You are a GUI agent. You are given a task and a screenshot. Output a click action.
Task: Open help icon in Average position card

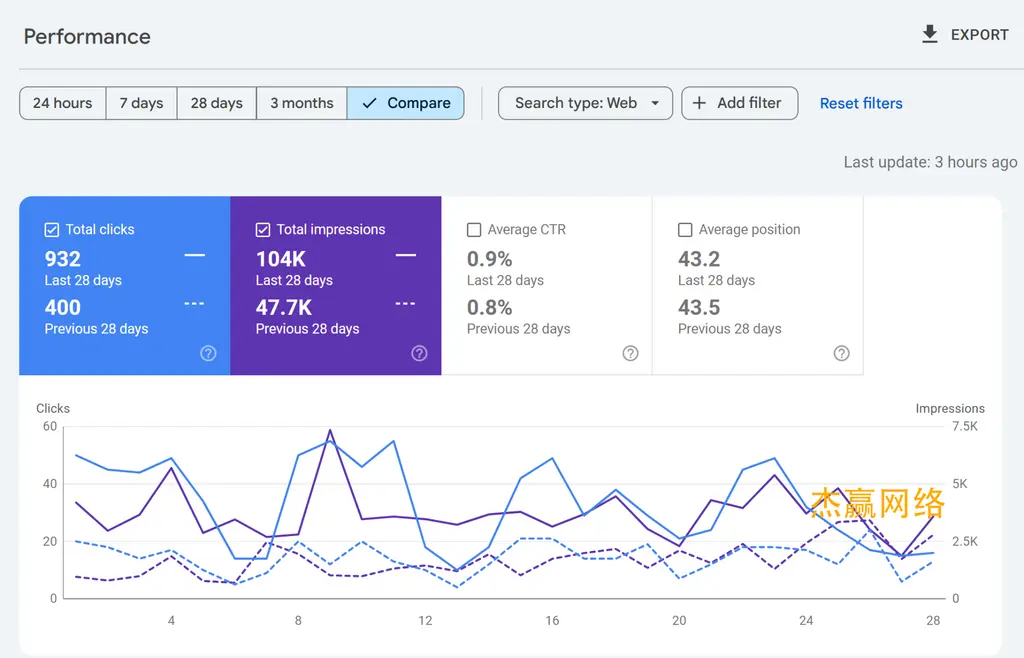pyautogui.click(x=842, y=353)
